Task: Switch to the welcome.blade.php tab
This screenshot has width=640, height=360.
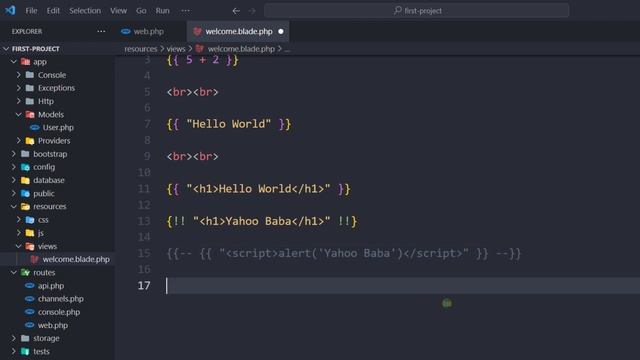Action: pyautogui.click(x=238, y=31)
